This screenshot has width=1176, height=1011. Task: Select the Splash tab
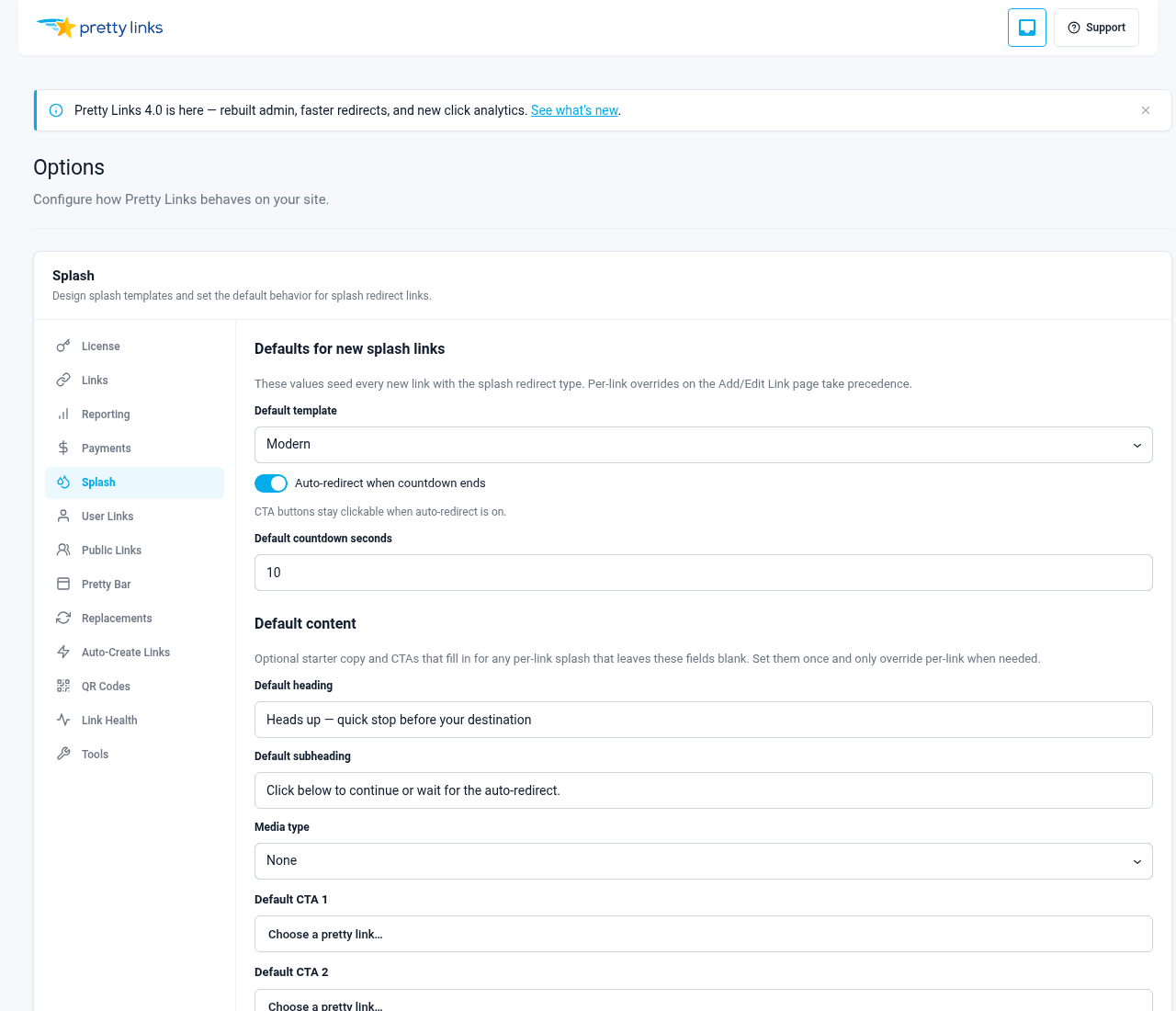[x=134, y=483]
